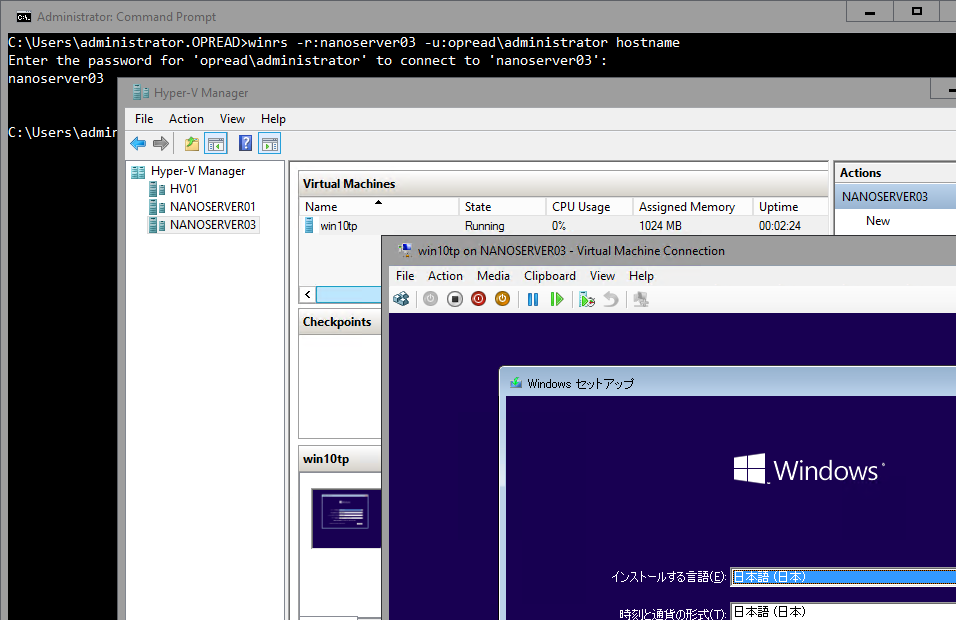956x620 pixels.
Task: Select the win10tp virtual machine name
Action: pos(338,226)
